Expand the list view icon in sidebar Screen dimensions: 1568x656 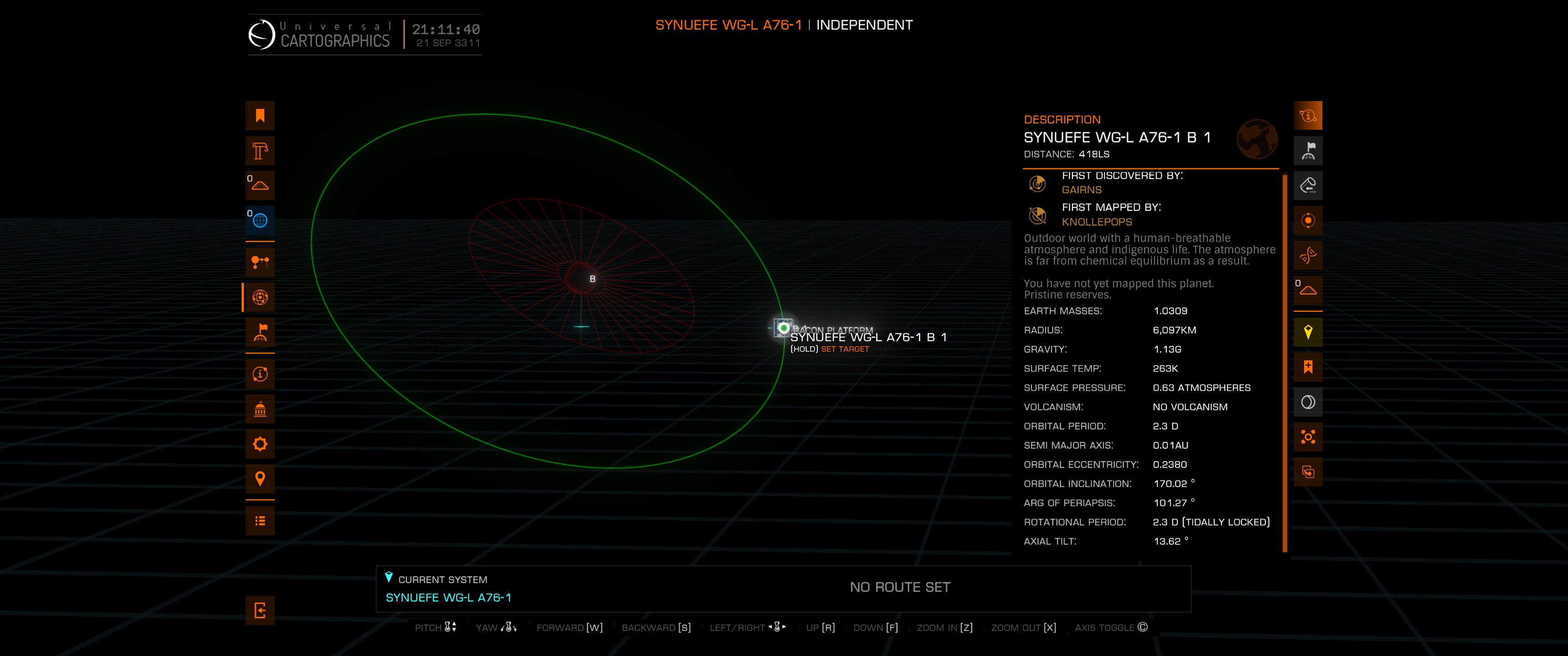(260, 521)
